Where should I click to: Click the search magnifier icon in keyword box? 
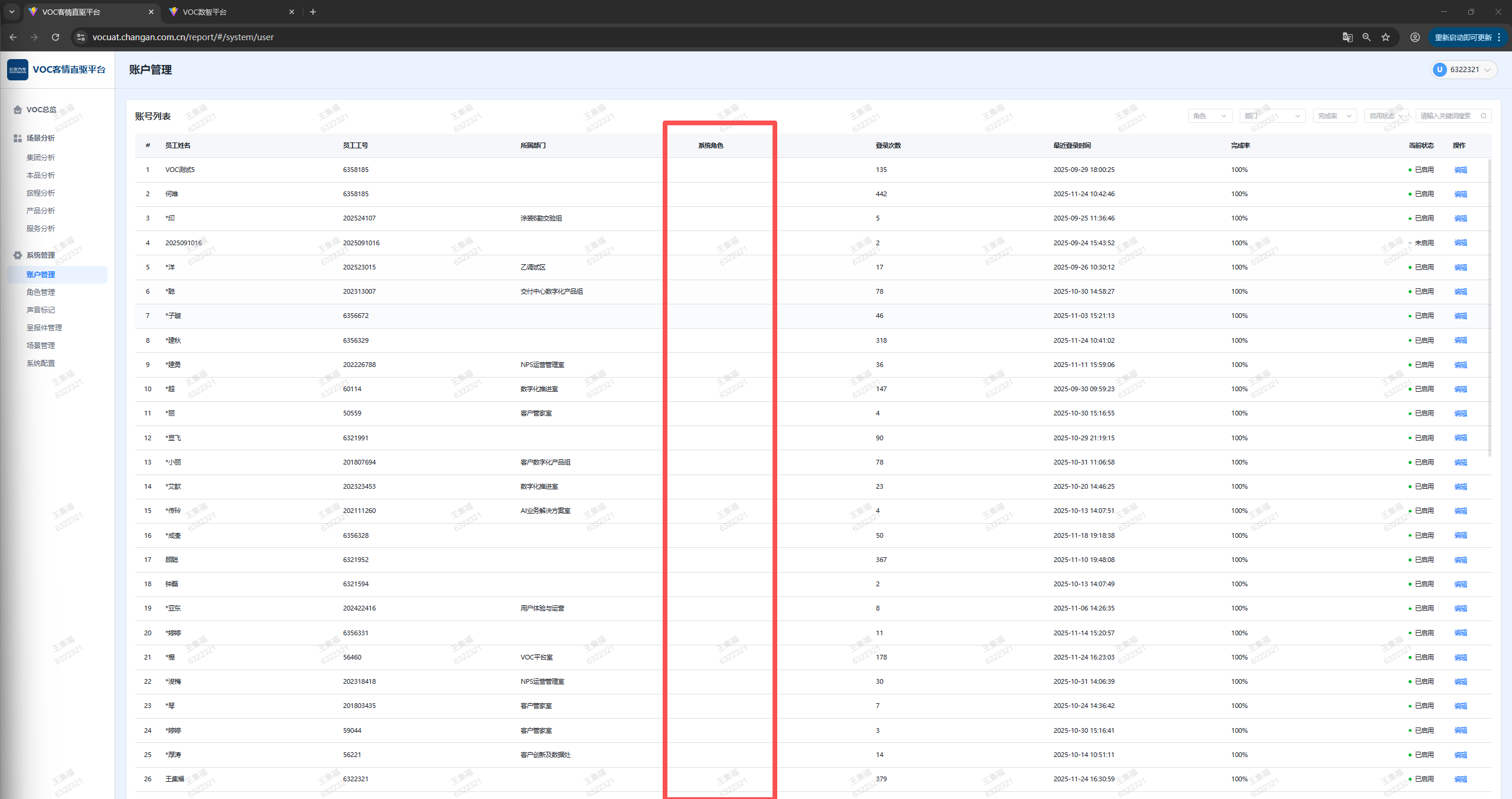[1484, 116]
